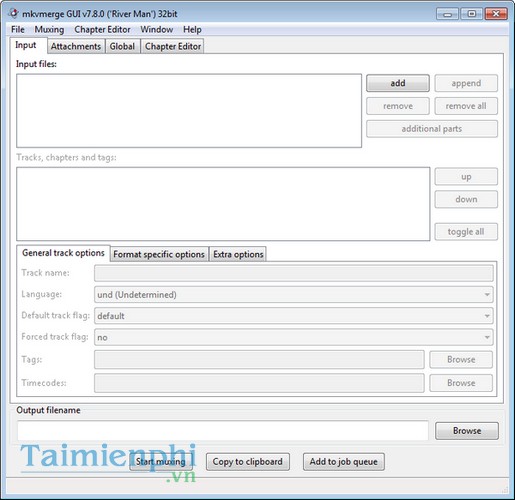Image resolution: width=515 pixels, height=500 pixels.
Task: Close the mkvmerge GUI window
Action: click(x=496, y=14)
